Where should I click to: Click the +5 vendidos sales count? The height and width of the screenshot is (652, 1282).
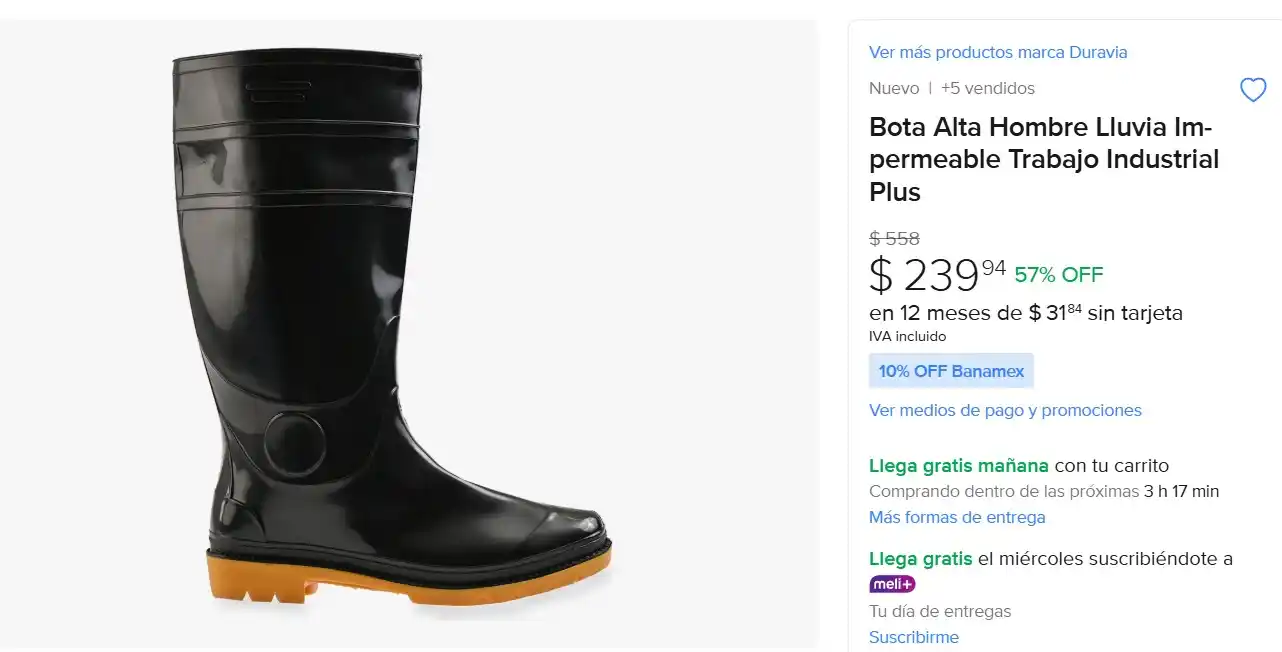[988, 88]
